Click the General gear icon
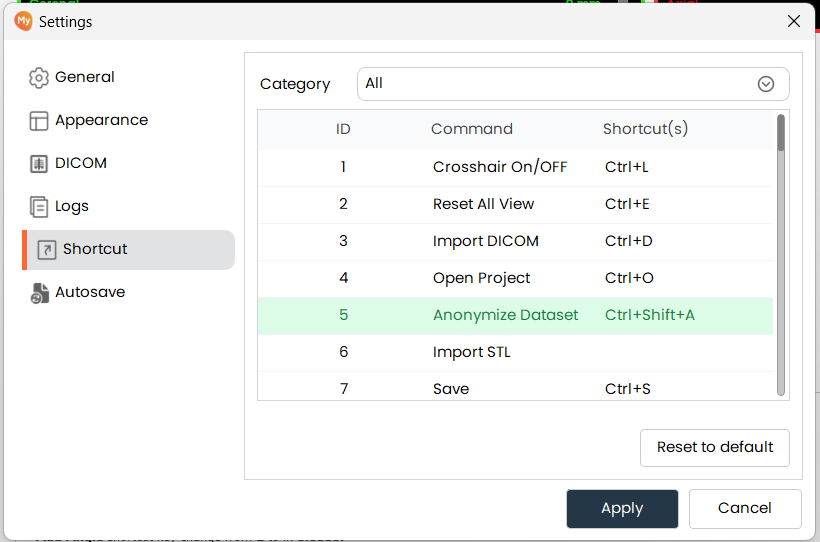 point(39,78)
